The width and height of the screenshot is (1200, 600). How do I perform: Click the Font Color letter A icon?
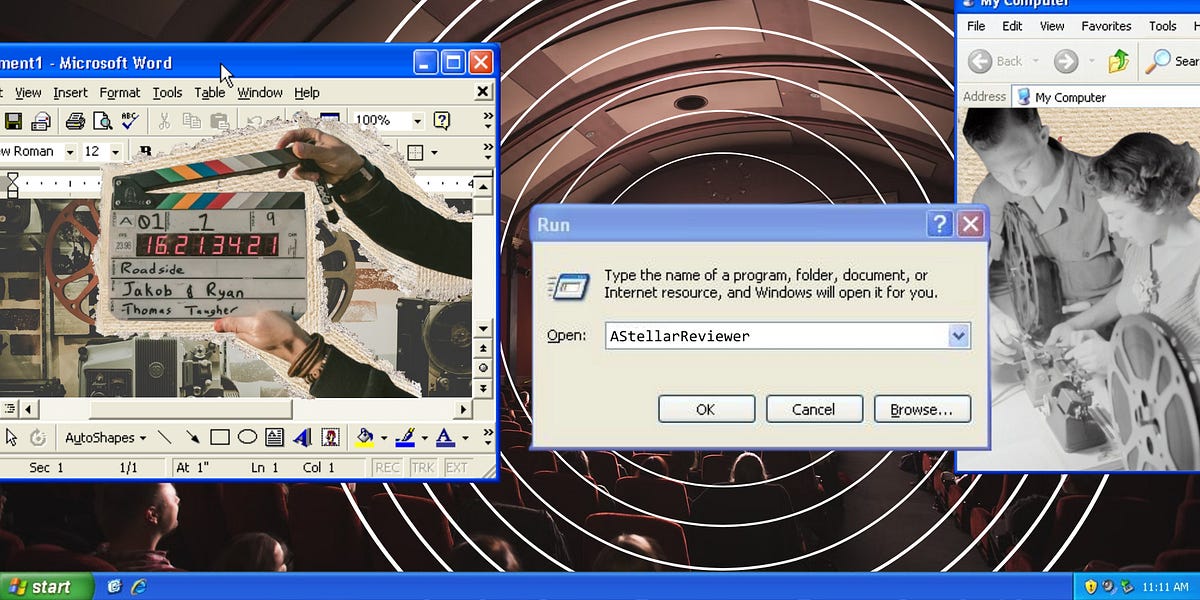click(x=444, y=437)
